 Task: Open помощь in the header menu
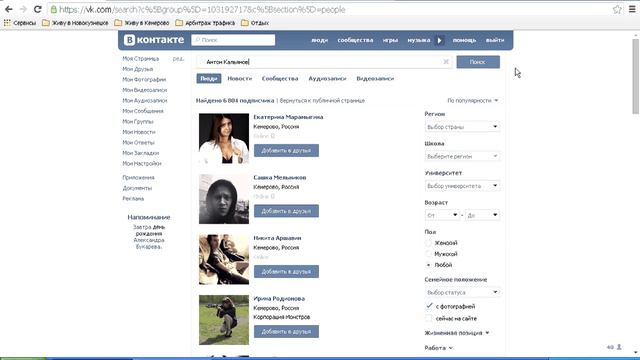pos(464,40)
